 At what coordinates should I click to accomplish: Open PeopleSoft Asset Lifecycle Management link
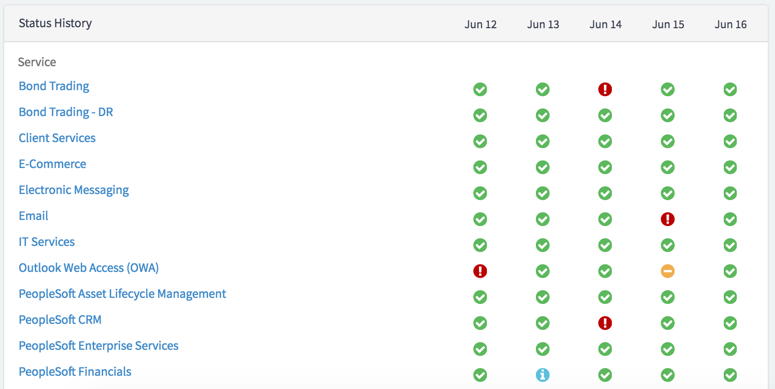122,294
